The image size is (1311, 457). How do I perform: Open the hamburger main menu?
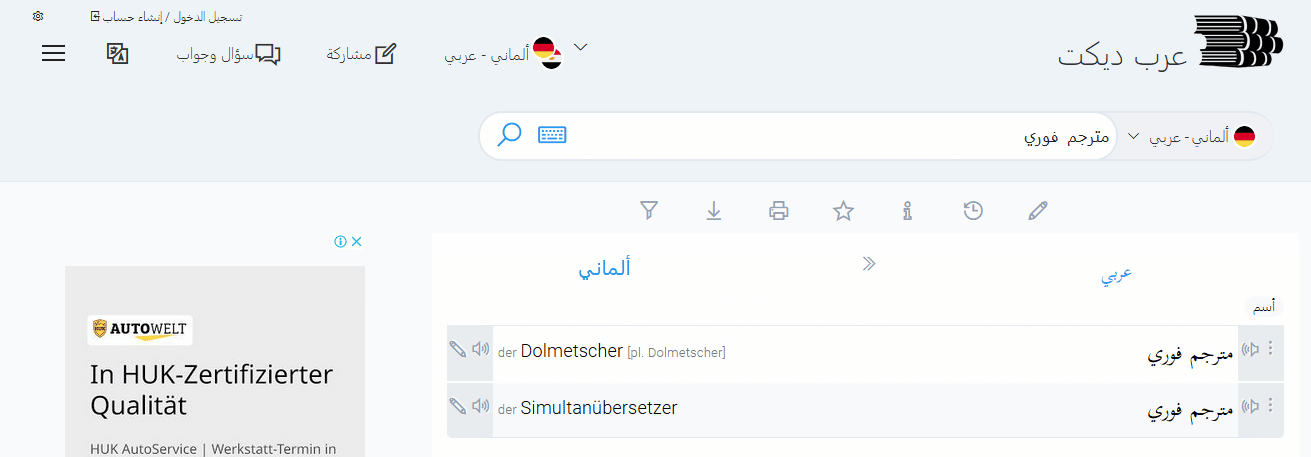pos(53,54)
